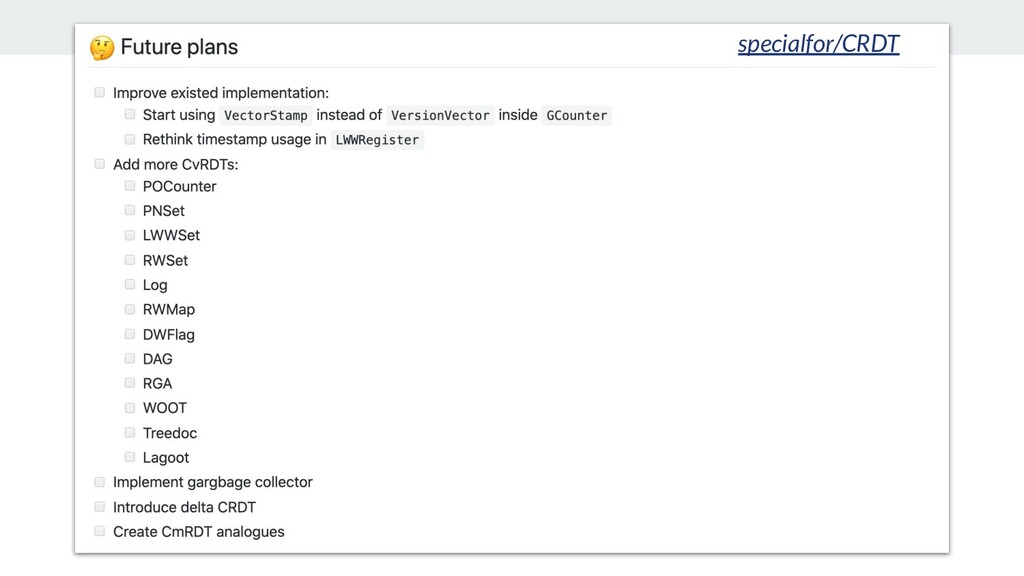Check the RGA checkbox
1024x576 pixels.
click(130, 383)
